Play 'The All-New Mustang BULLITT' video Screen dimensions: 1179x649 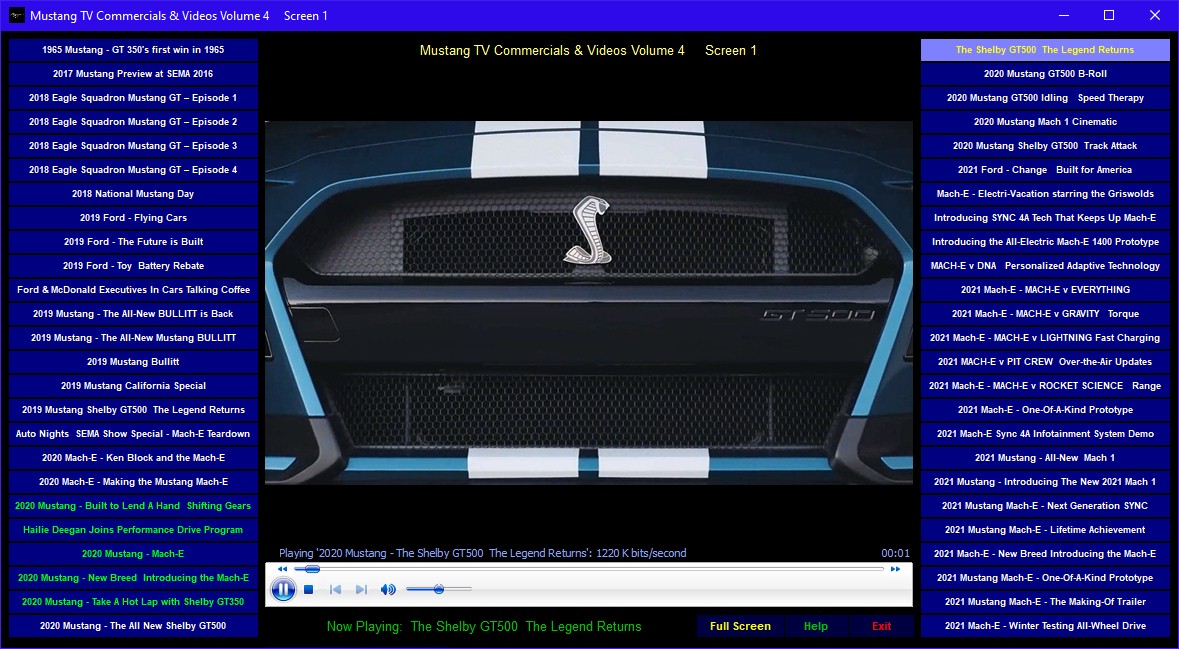133,338
